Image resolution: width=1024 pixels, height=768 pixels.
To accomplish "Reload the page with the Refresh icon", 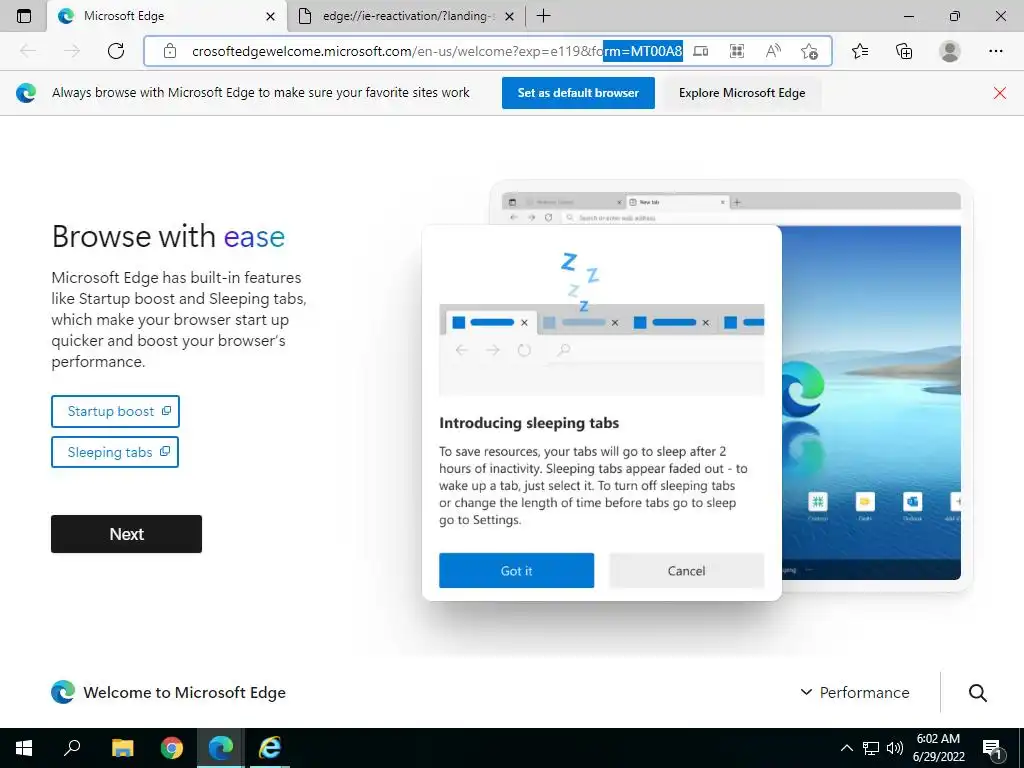I will (x=116, y=51).
